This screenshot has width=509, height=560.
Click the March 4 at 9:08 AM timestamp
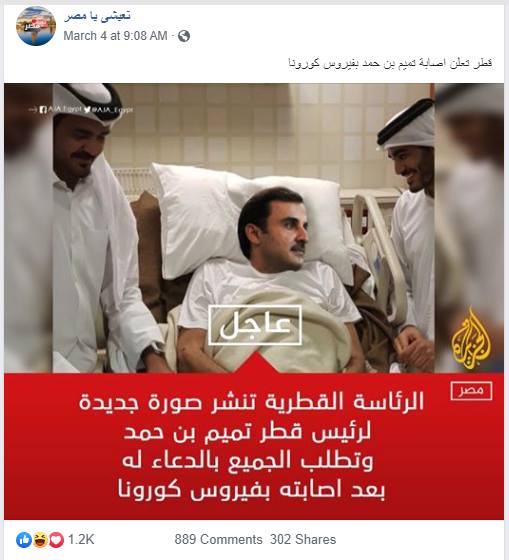[x=115, y=36]
